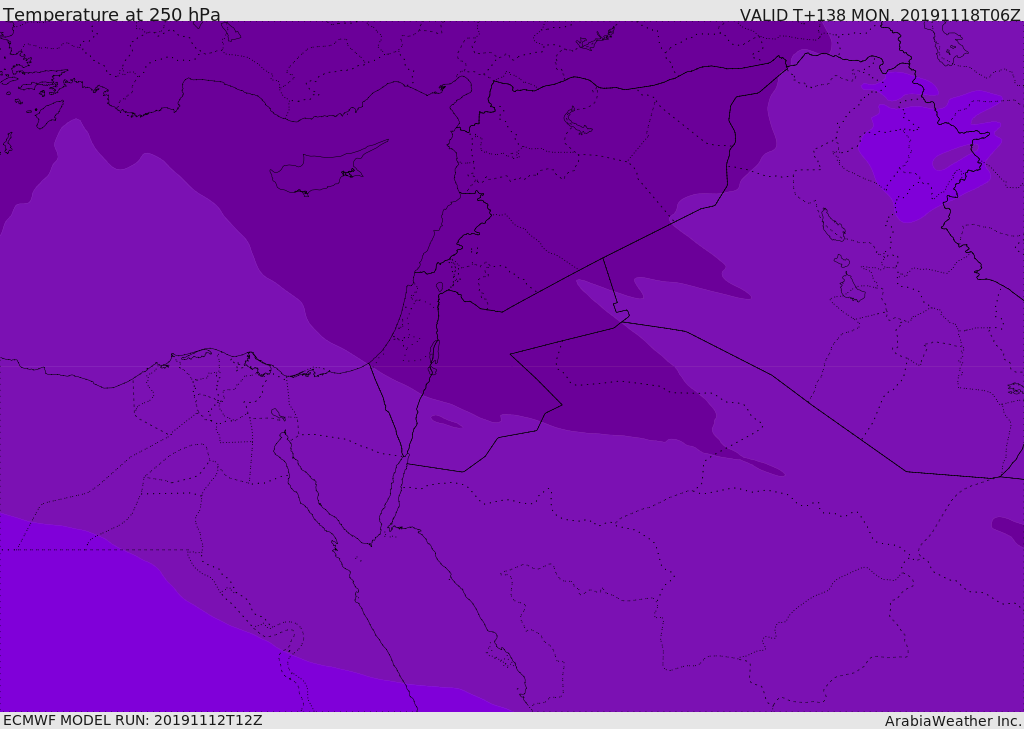Click the 'ECMWF MODEL RUN: 20191112T12Z' text
This screenshot has height=729, width=1024.
[133, 720]
